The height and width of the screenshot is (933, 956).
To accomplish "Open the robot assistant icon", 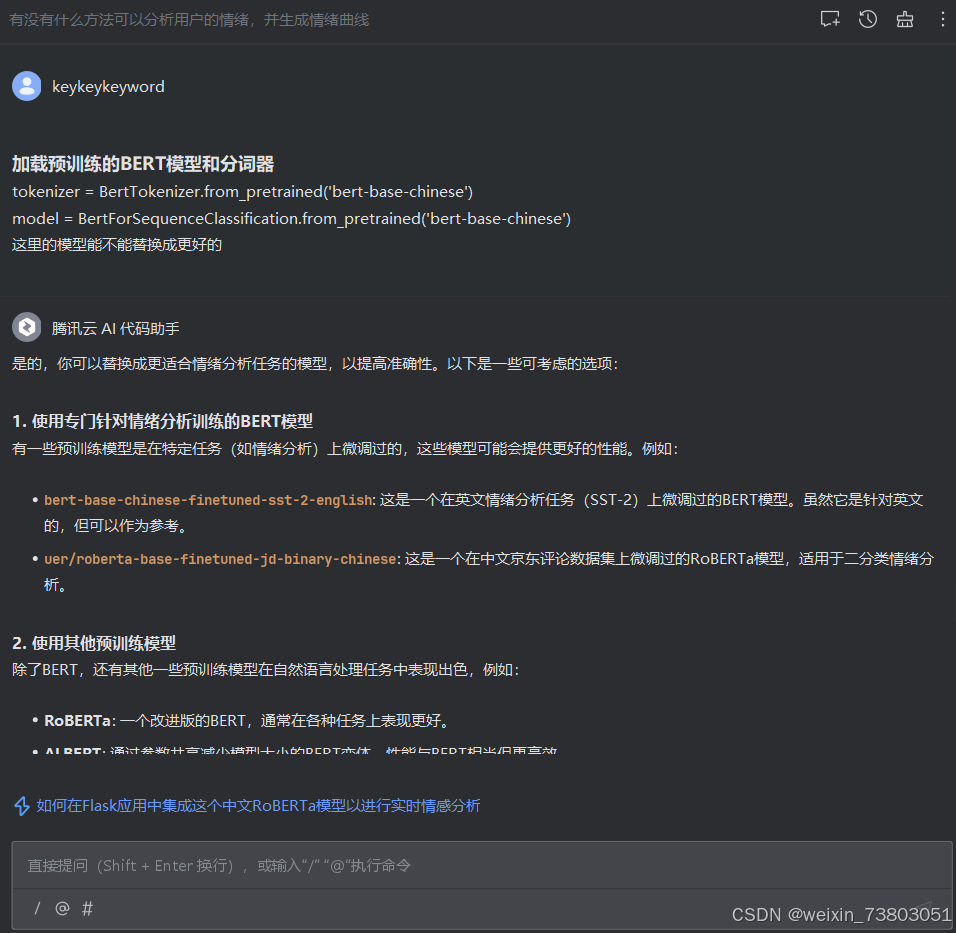I will coord(905,20).
